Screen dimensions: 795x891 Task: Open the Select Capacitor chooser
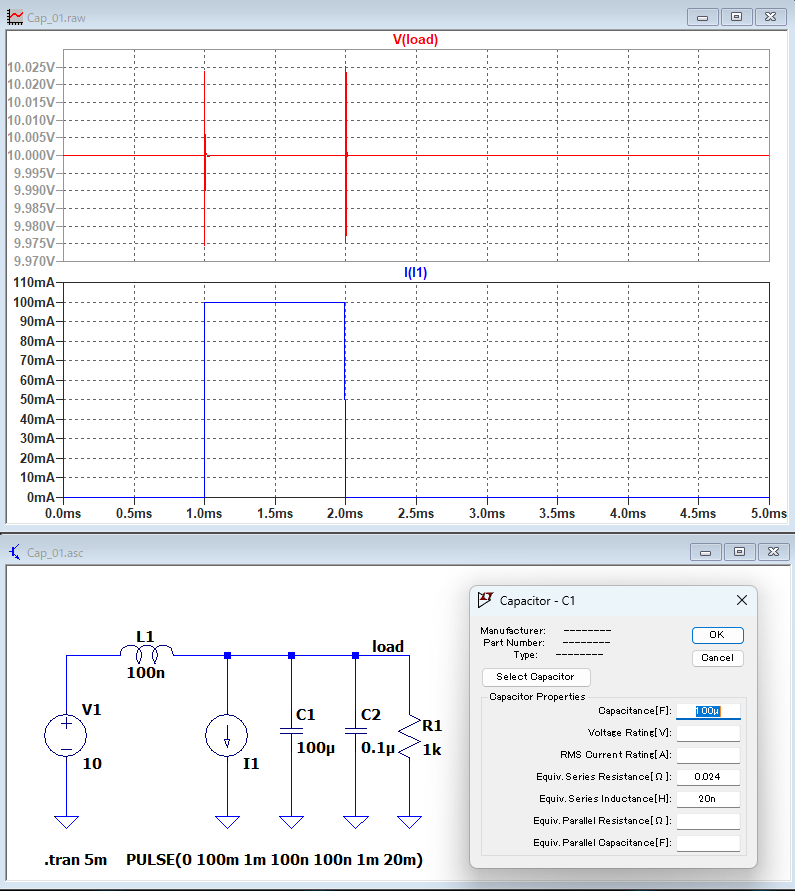coord(535,677)
